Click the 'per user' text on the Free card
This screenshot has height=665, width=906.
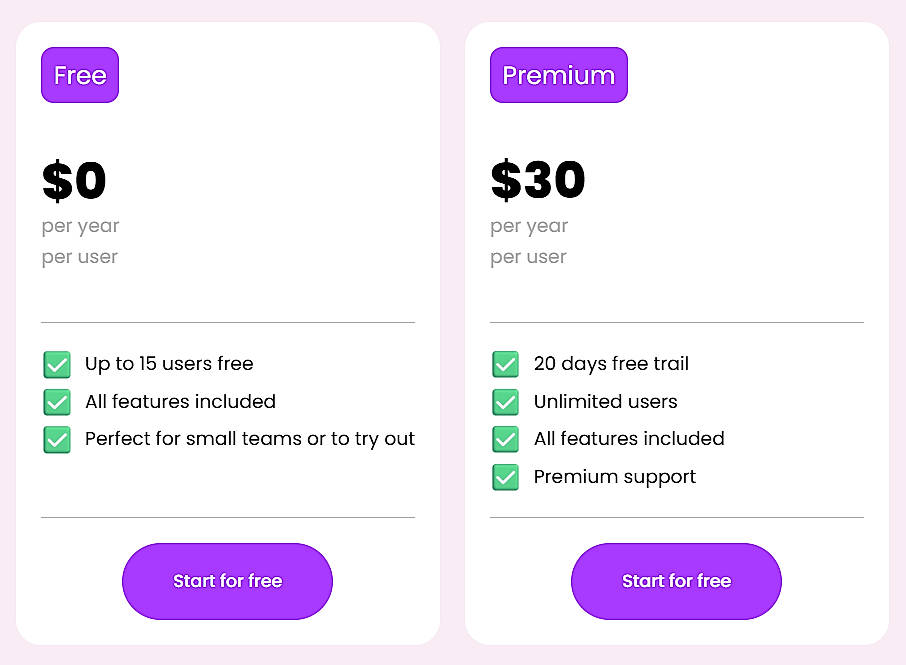coord(79,257)
